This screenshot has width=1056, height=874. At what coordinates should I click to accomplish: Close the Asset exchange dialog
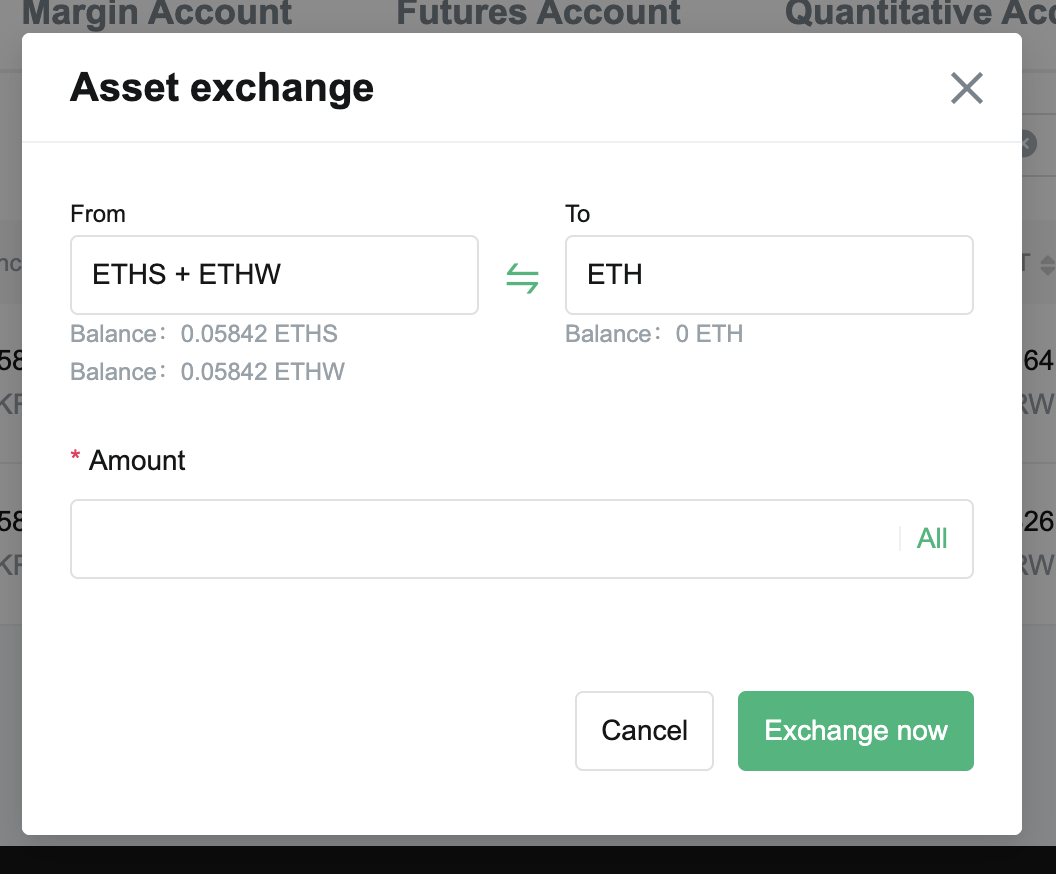point(966,88)
